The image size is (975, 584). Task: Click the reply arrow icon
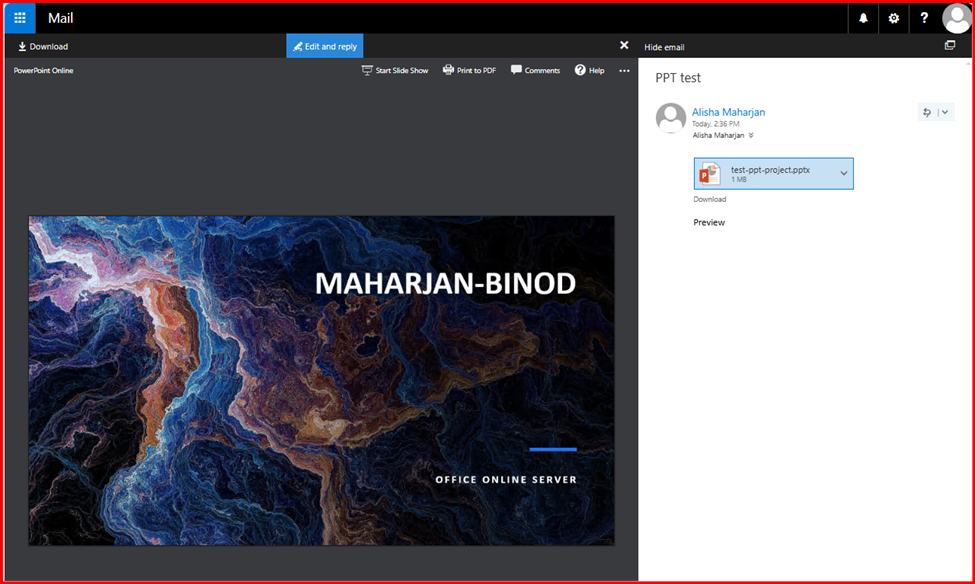pyautogui.click(x=927, y=112)
